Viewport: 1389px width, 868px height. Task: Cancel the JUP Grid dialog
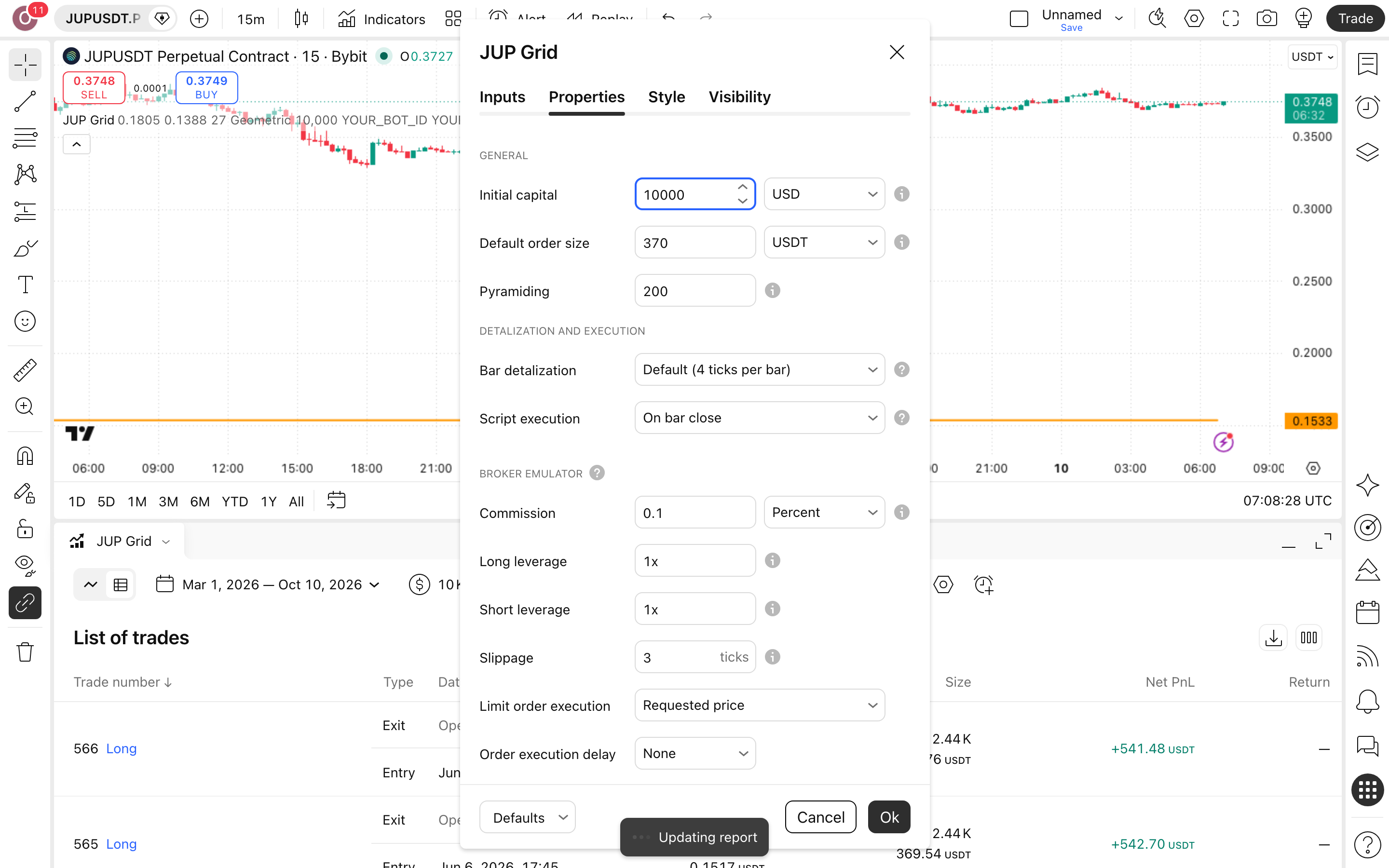(x=820, y=817)
